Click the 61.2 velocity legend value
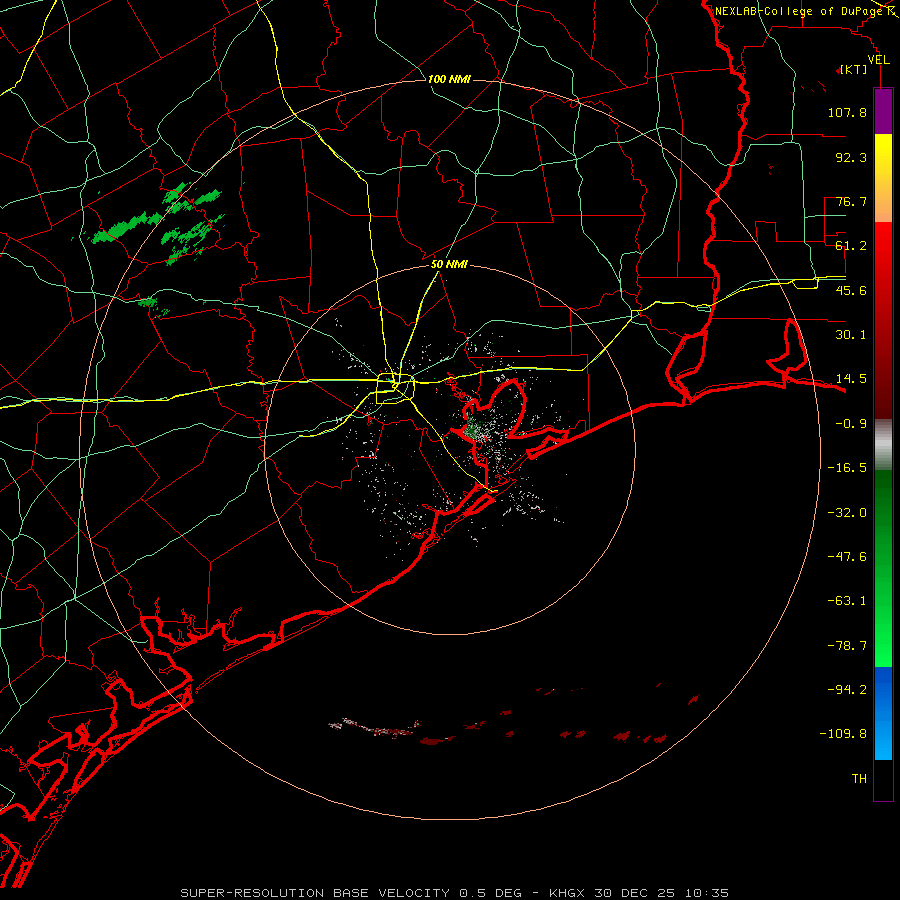 [851, 246]
